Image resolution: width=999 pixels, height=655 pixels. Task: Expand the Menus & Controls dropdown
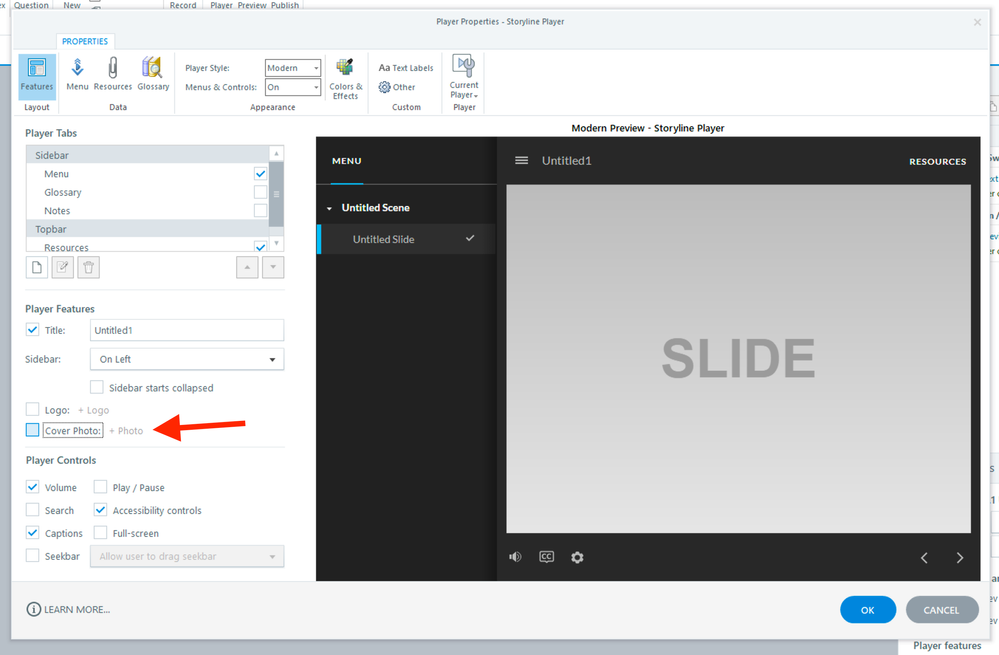pyautogui.click(x=293, y=87)
